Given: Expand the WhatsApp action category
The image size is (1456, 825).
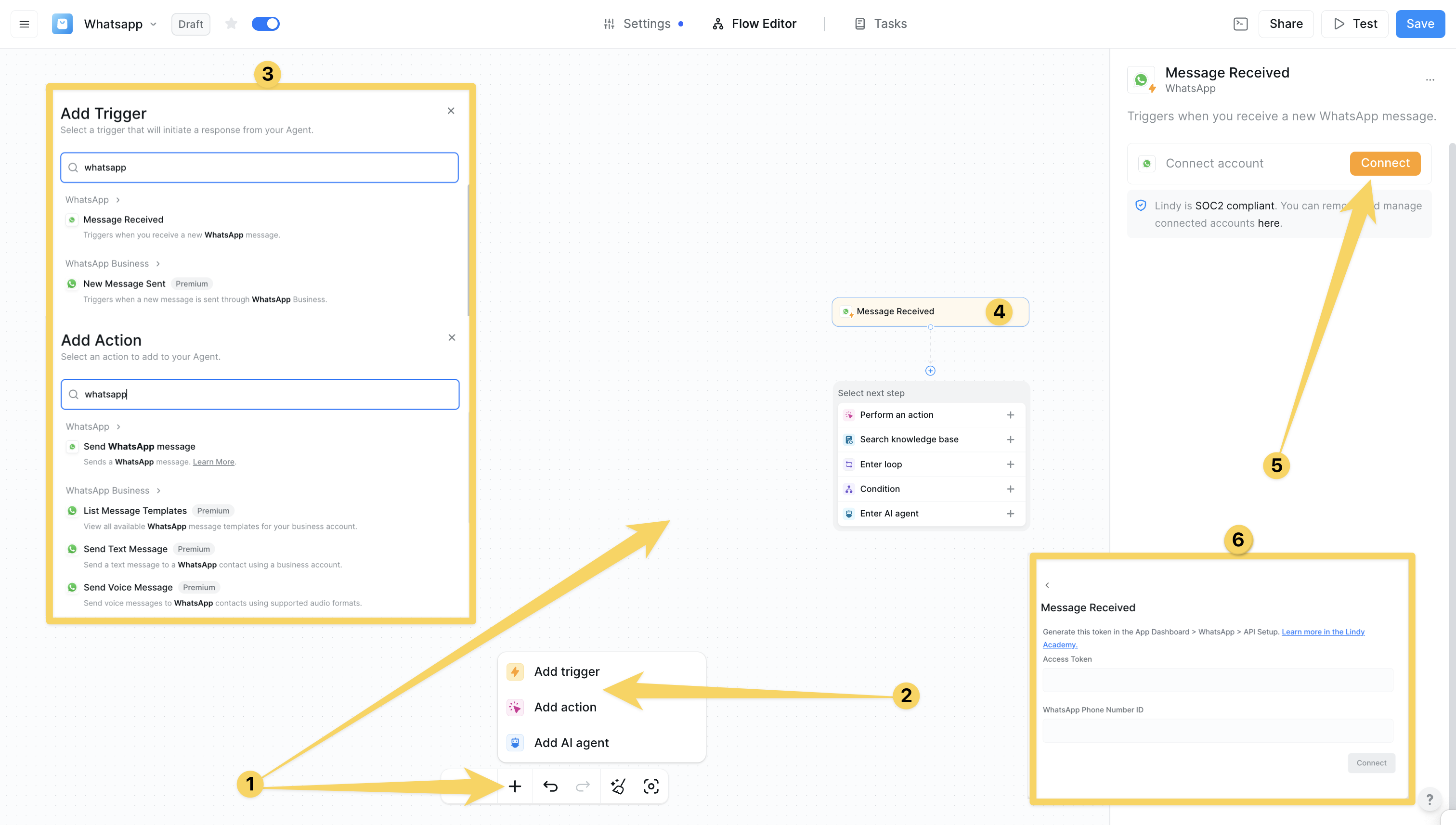Looking at the screenshot, I should pos(93,426).
